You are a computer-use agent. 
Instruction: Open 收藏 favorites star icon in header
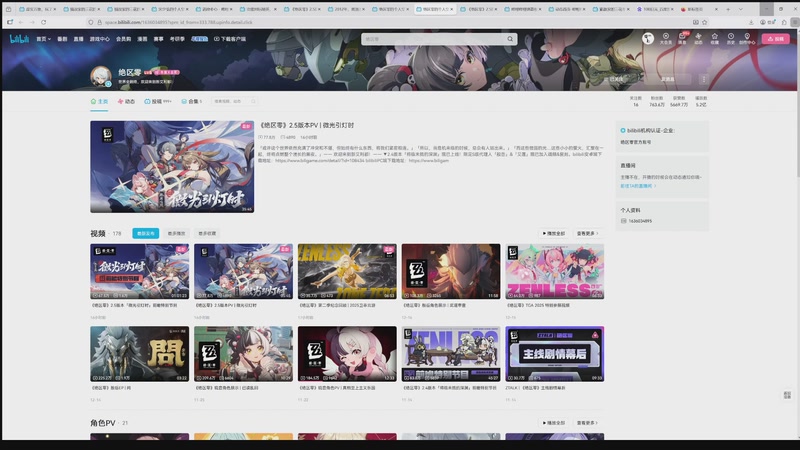click(714, 39)
